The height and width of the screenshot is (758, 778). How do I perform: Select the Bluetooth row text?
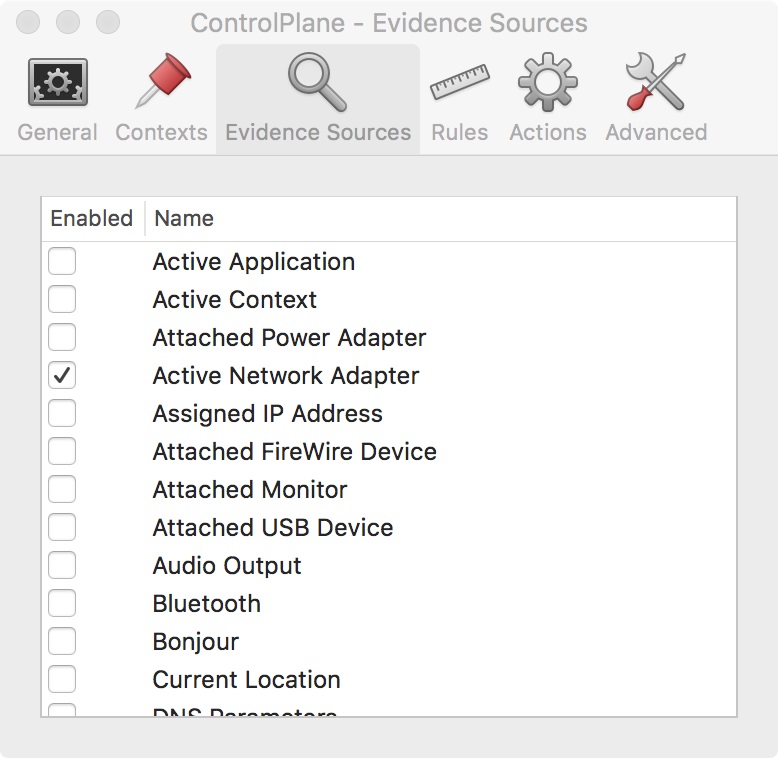[x=206, y=604]
